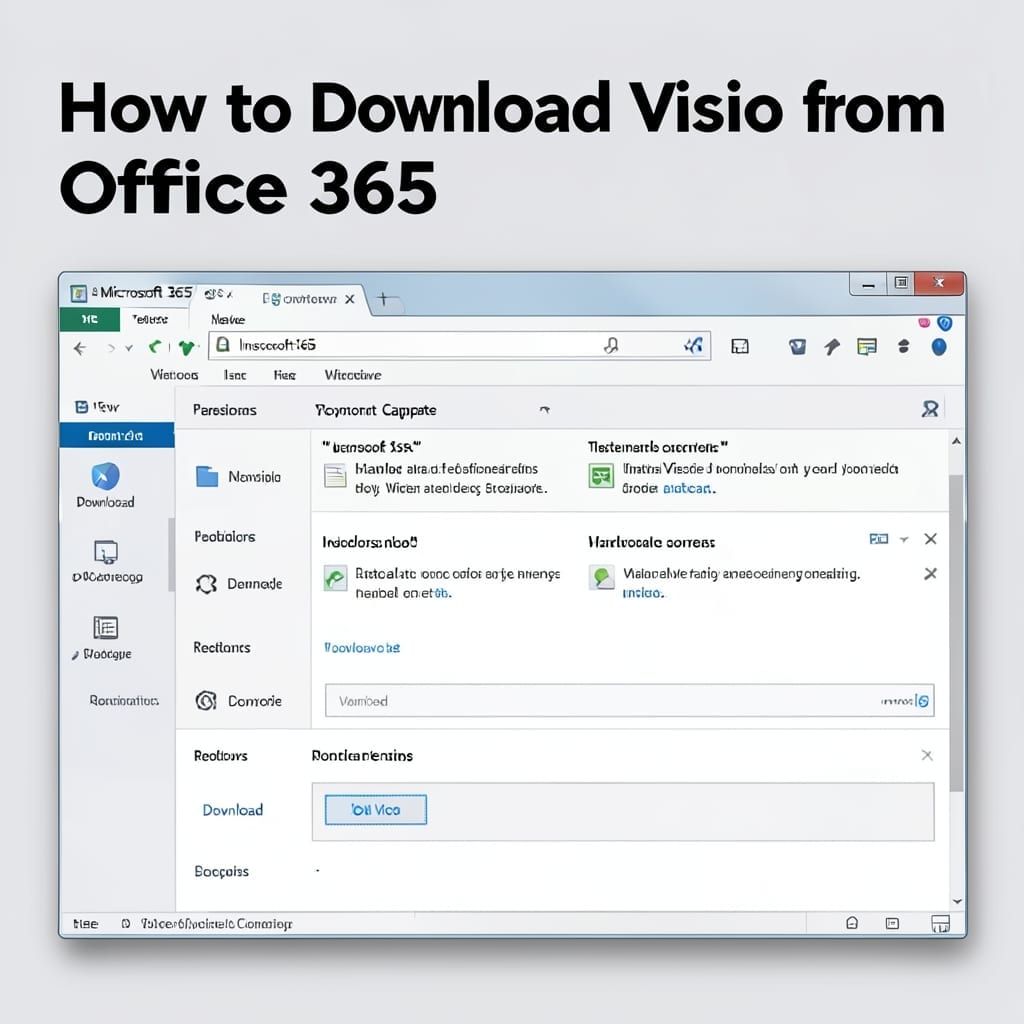This screenshot has height=1024, width=1024.
Task: Open the 'Namsiola' folder item
Action: 238,477
